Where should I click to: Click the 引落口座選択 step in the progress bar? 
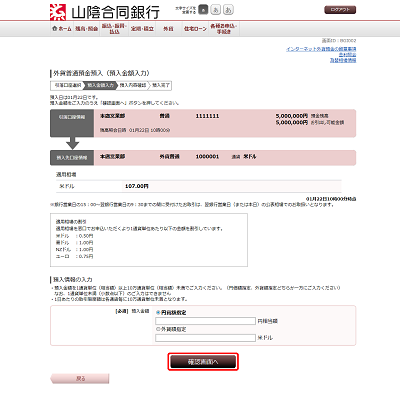point(68,85)
